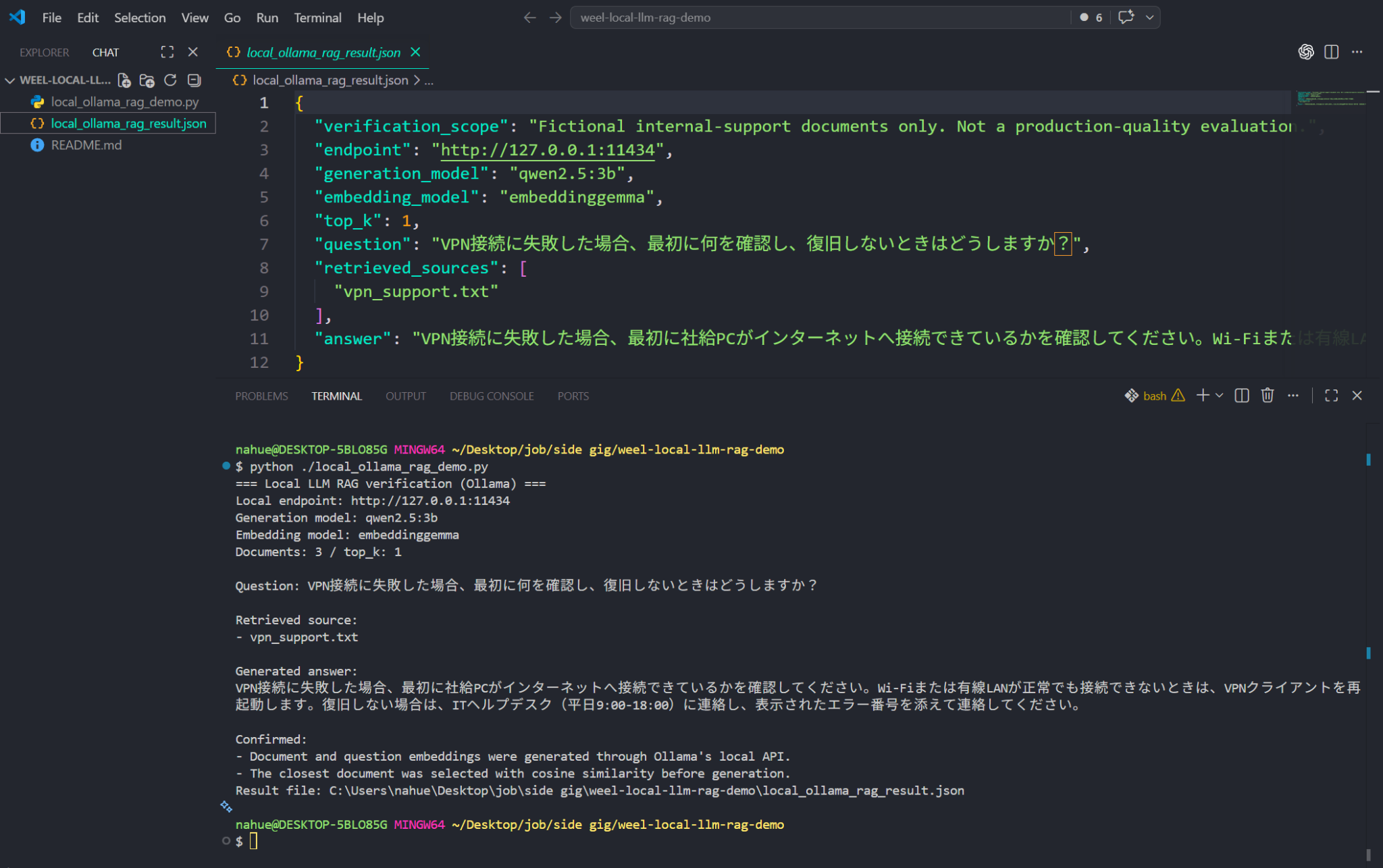Click the "vpn_support.txt" string in editor
This screenshot has width=1383, height=868.
click(416, 292)
